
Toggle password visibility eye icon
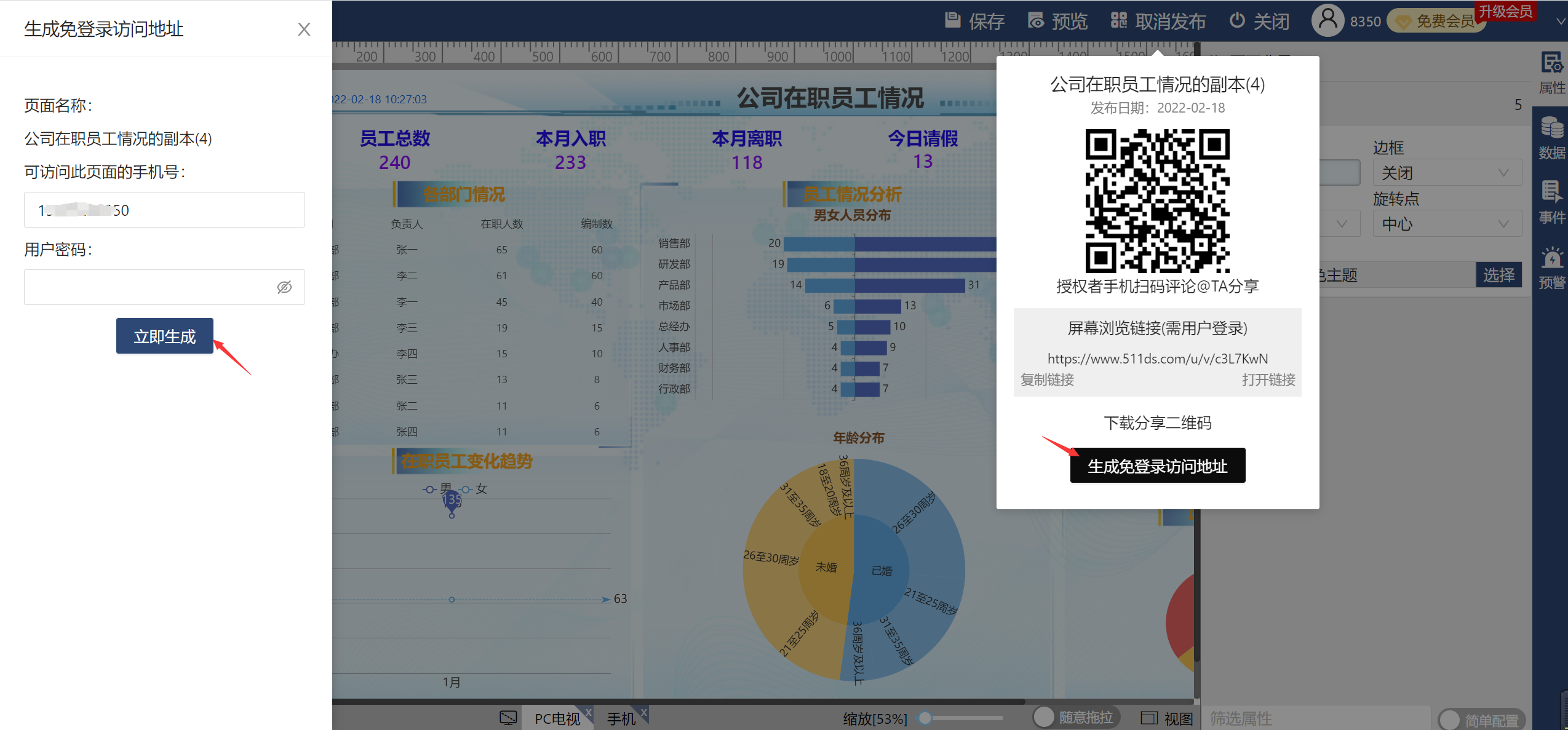(x=284, y=287)
